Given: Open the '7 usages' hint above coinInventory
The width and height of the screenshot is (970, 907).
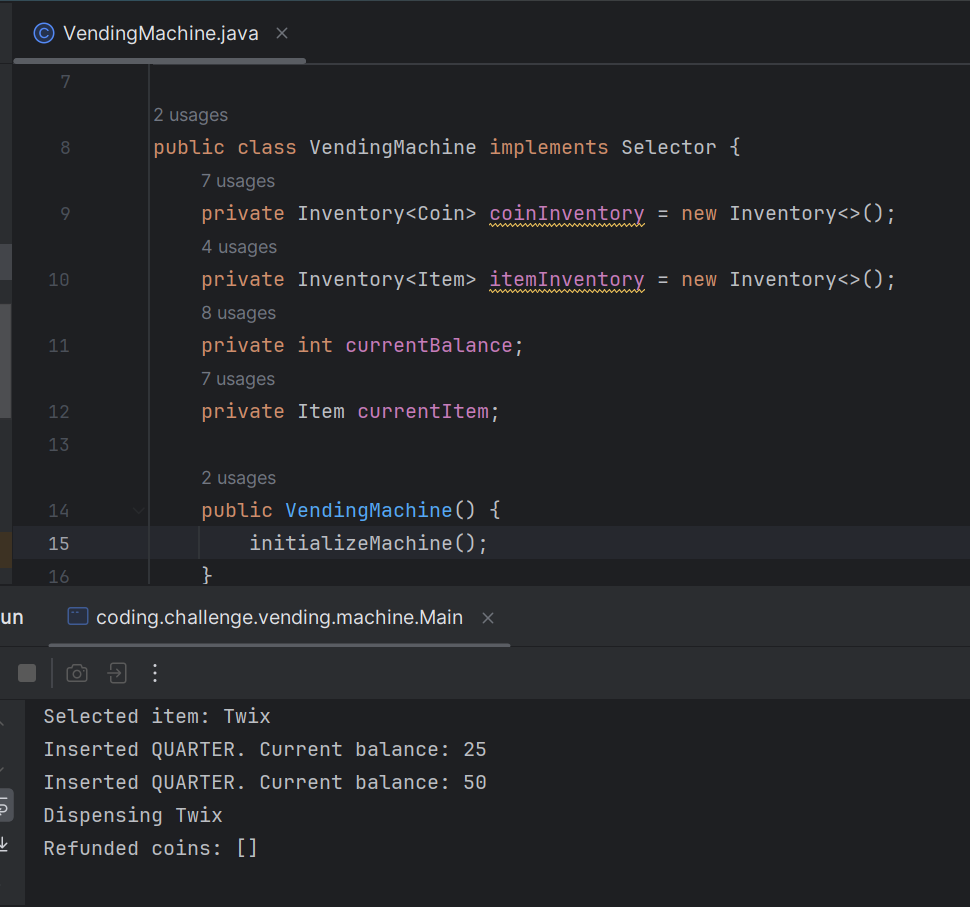Looking at the screenshot, I should (238, 181).
